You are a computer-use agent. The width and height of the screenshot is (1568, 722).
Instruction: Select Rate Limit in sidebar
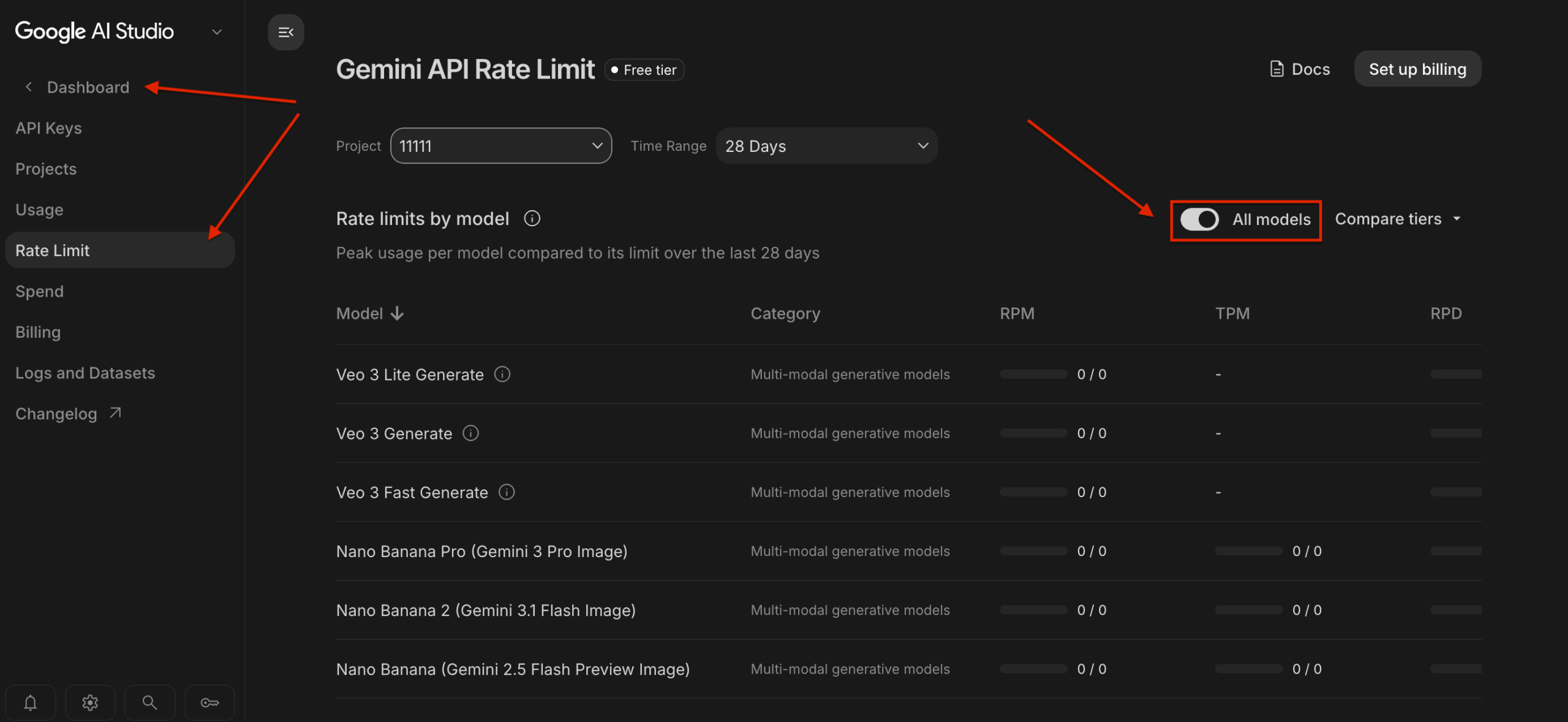point(120,250)
